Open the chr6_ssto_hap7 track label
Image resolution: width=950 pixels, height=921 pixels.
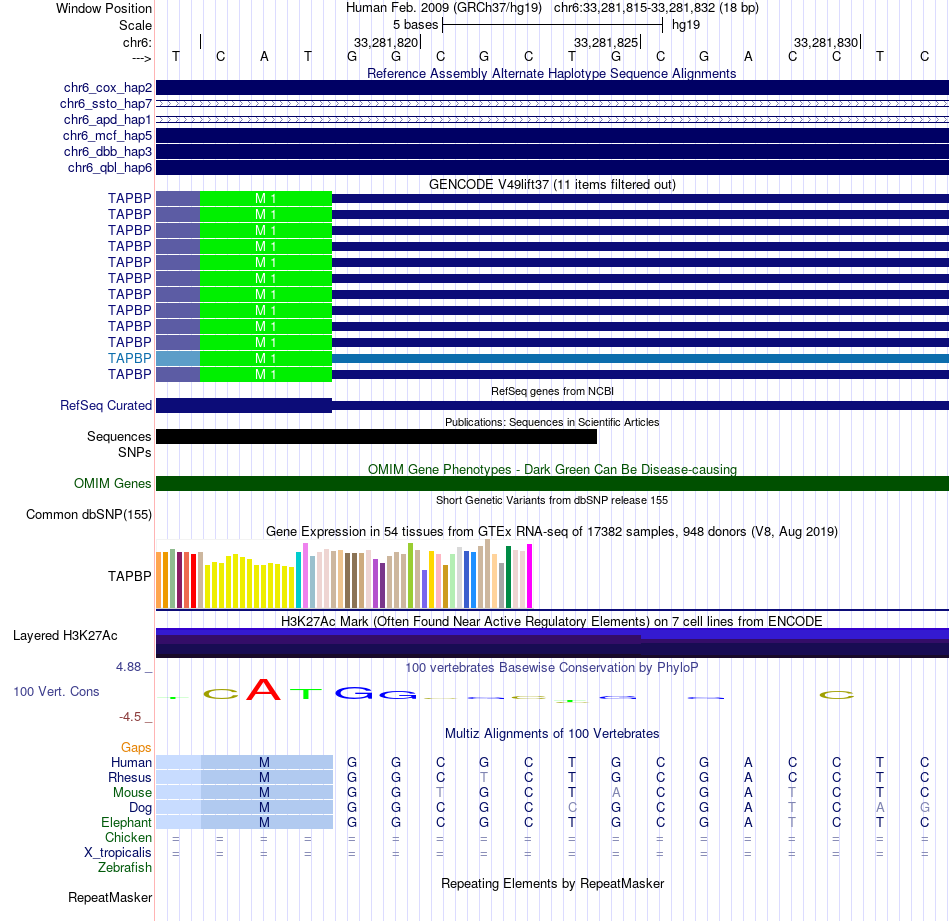point(106,104)
